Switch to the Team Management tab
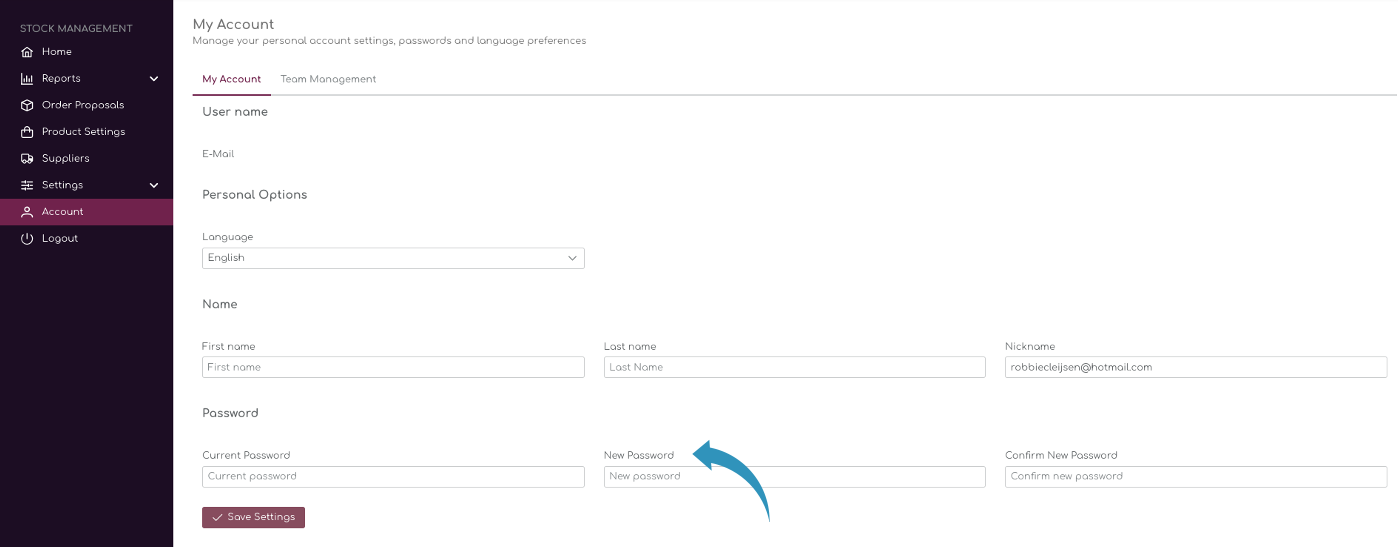1398x547 pixels. click(328, 79)
